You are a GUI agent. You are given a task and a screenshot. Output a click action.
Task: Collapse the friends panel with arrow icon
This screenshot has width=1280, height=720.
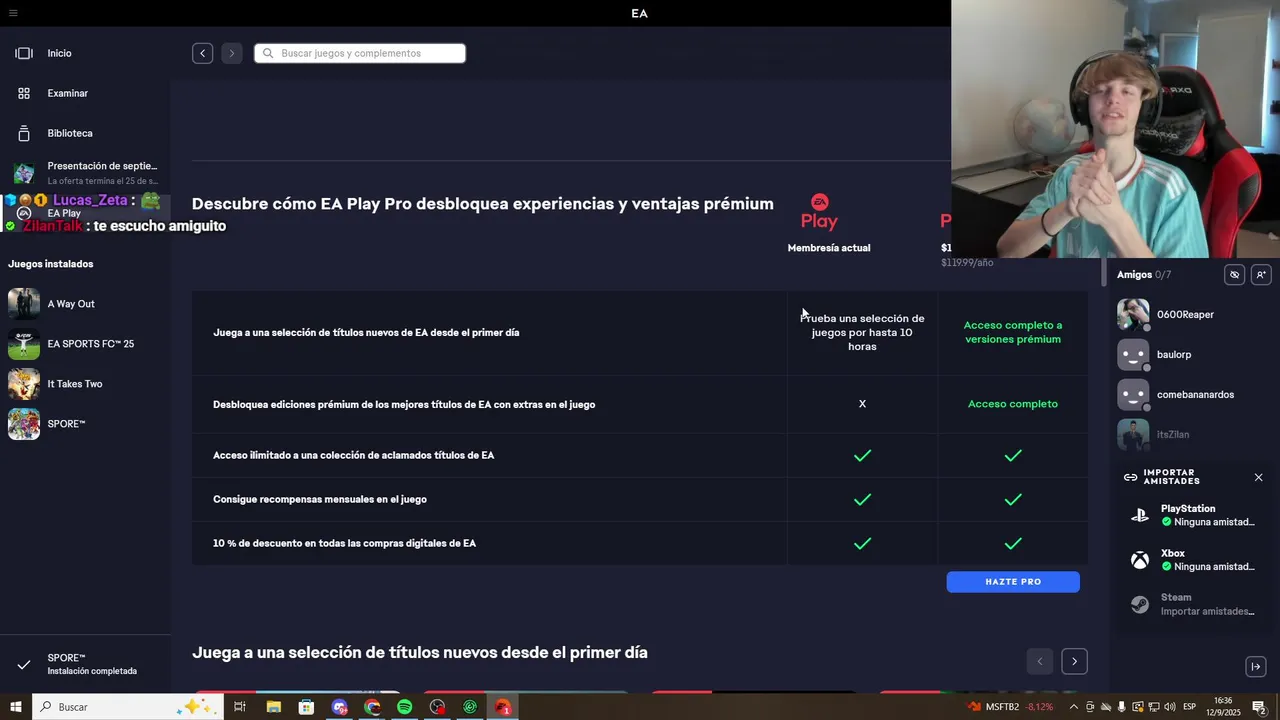pos(1256,667)
